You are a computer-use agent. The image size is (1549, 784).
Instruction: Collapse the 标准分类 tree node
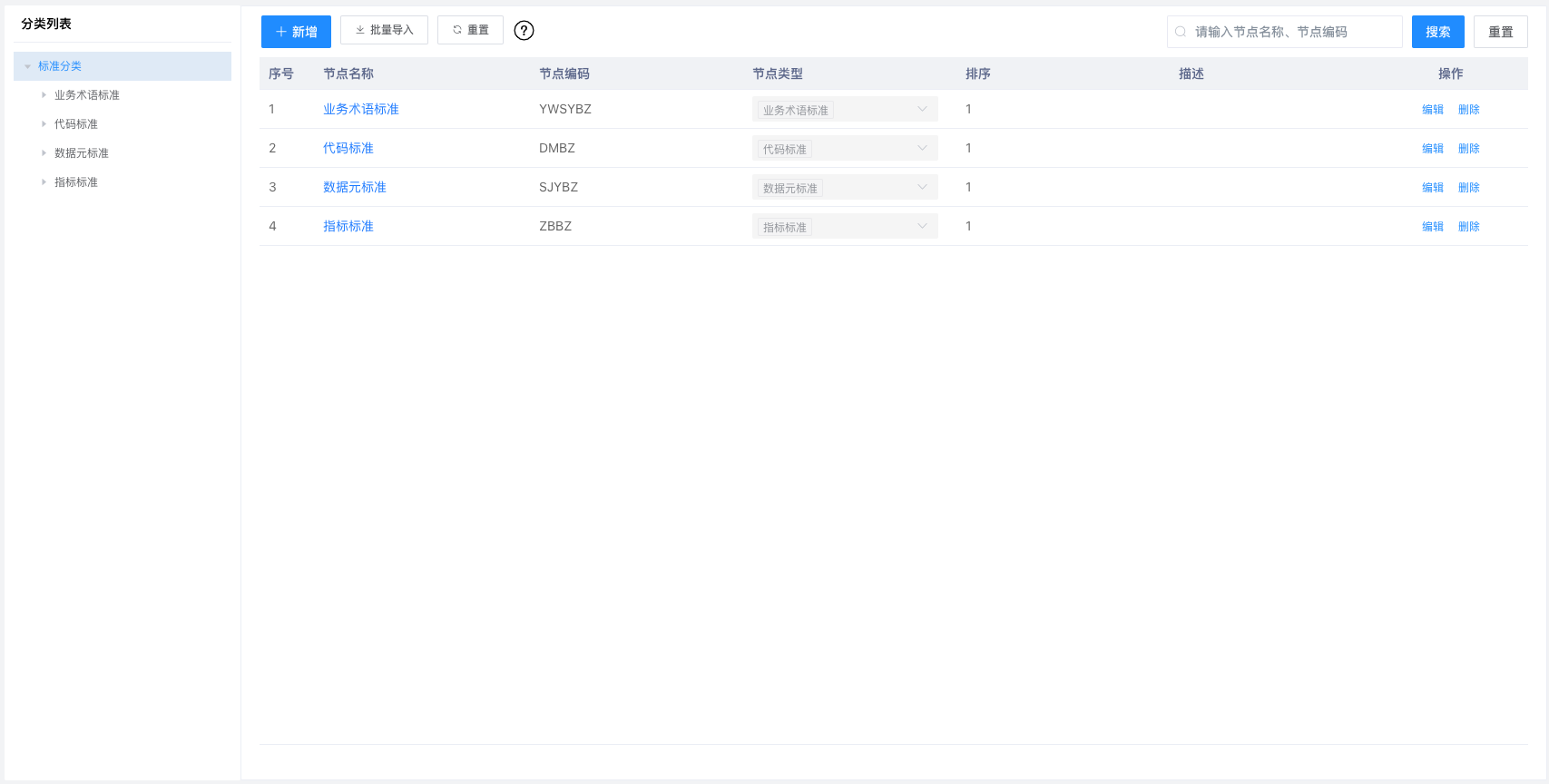(28, 66)
